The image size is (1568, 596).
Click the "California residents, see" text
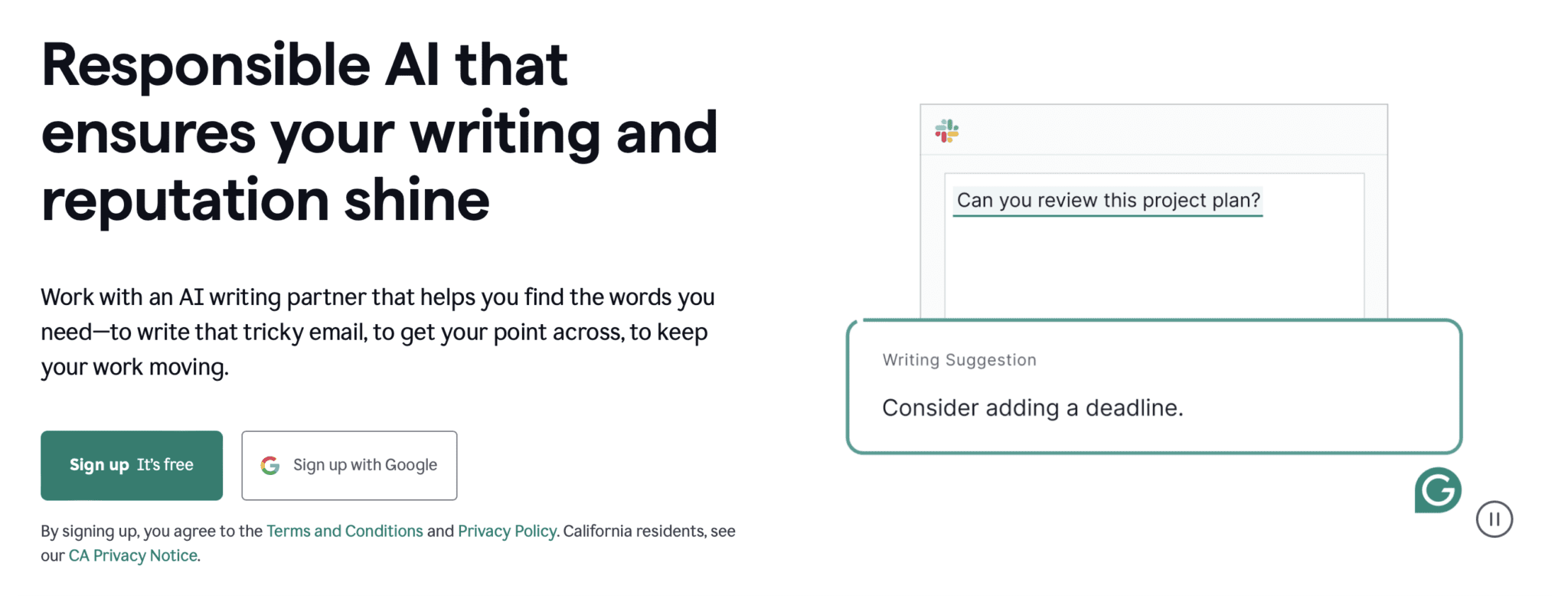click(649, 531)
